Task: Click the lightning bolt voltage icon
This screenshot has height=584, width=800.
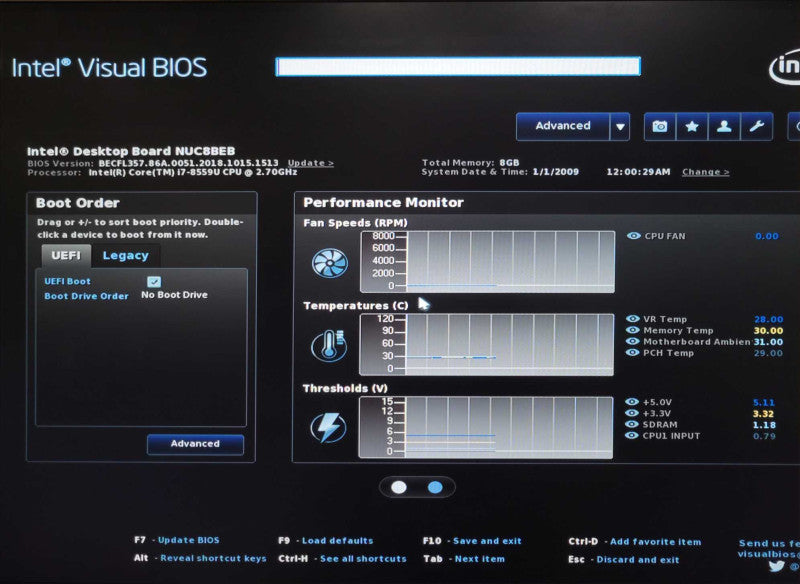Action: pos(329,428)
